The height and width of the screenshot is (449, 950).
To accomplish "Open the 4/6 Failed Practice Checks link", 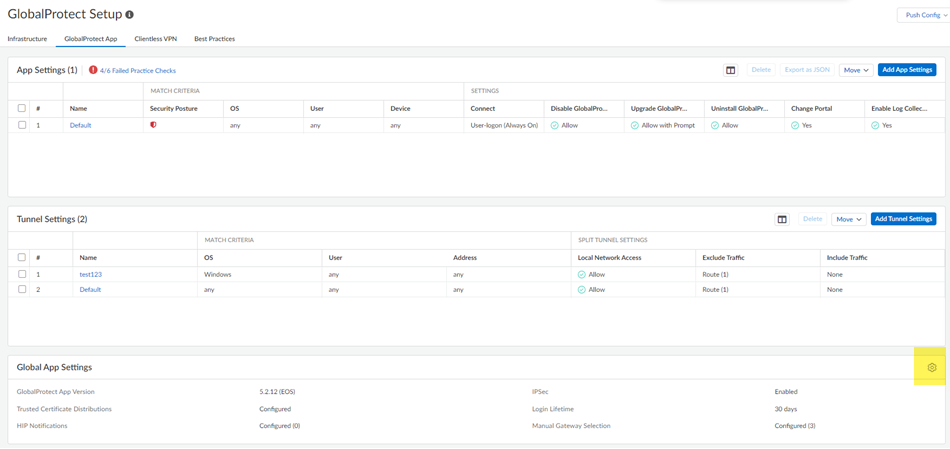I will tap(138, 71).
